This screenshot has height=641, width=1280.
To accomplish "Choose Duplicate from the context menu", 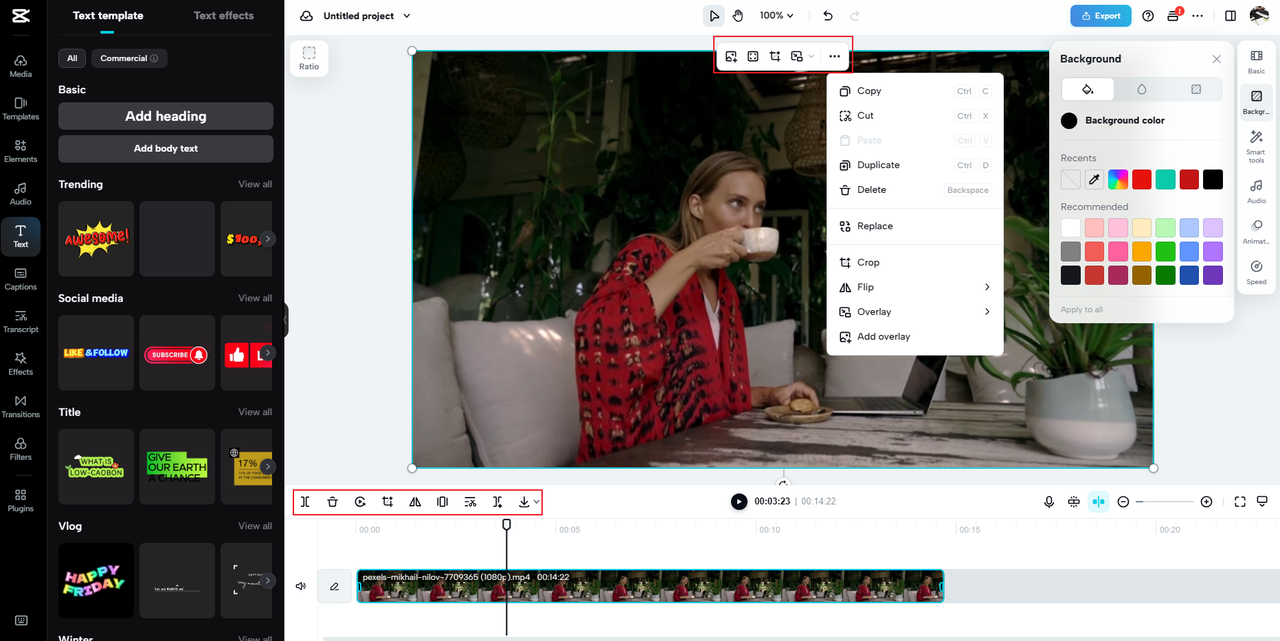I will [x=915, y=165].
